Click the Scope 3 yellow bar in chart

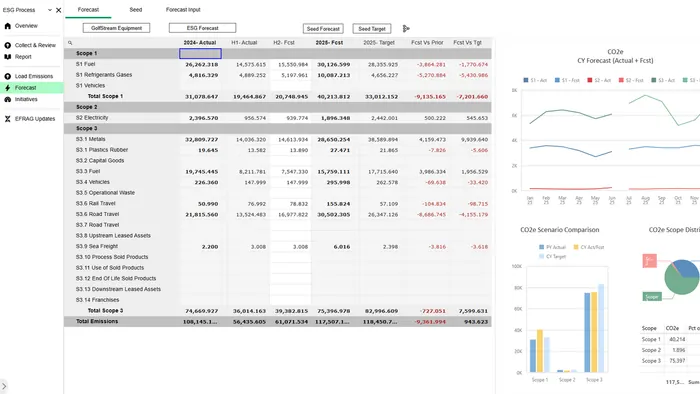pos(594,332)
